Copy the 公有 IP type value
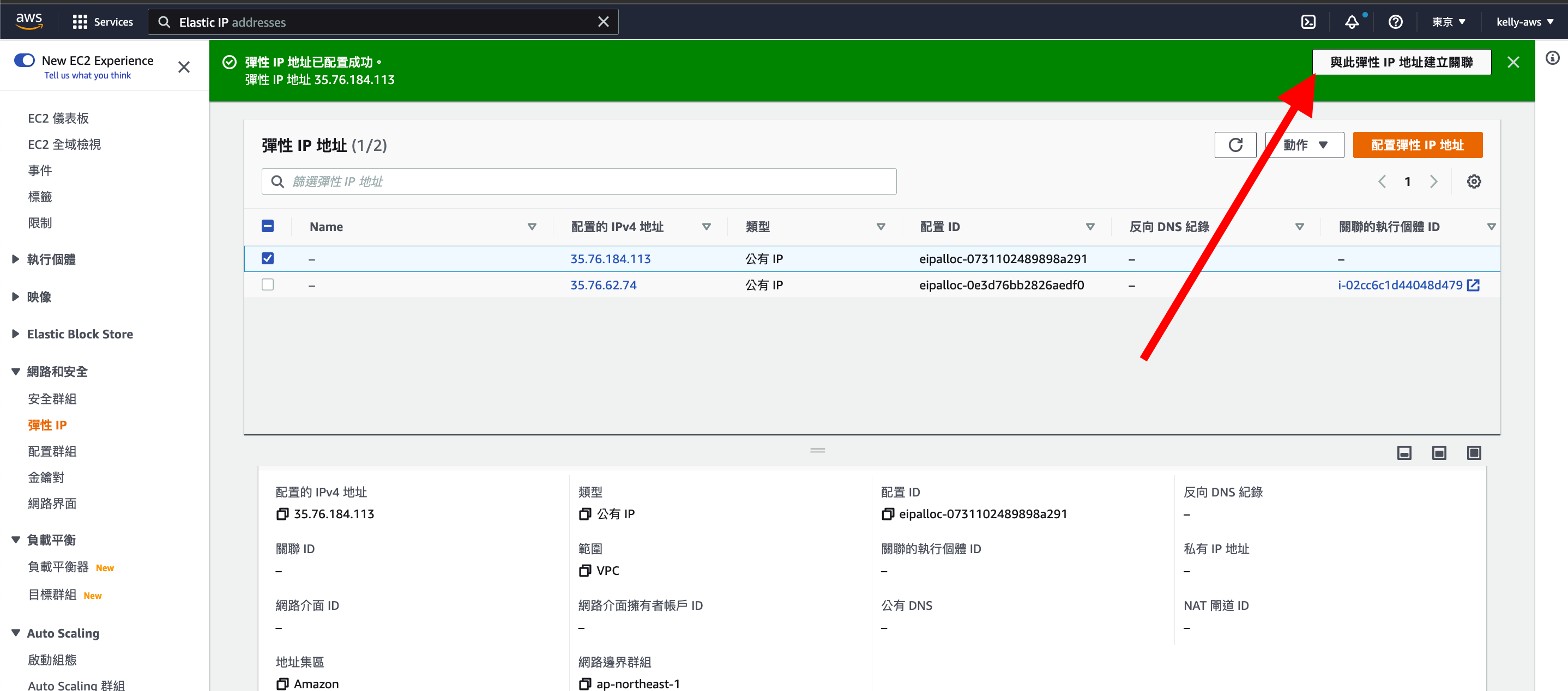 (x=584, y=514)
